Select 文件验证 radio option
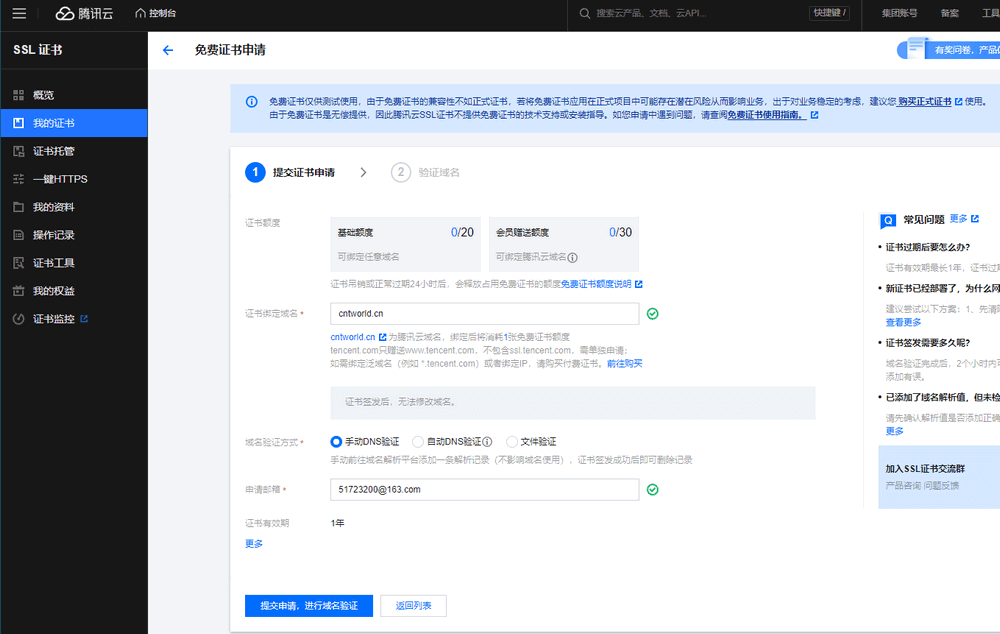1000x634 pixels. (512, 442)
